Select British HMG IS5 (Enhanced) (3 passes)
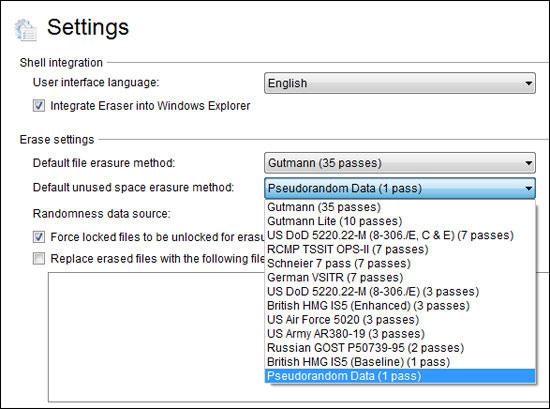Image resolution: width=550 pixels, height=409 pixels. click(400, 306)
